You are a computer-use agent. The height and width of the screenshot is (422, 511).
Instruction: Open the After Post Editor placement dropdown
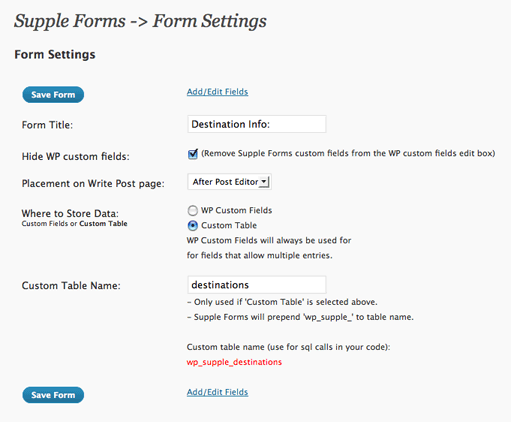pos(229,182)
